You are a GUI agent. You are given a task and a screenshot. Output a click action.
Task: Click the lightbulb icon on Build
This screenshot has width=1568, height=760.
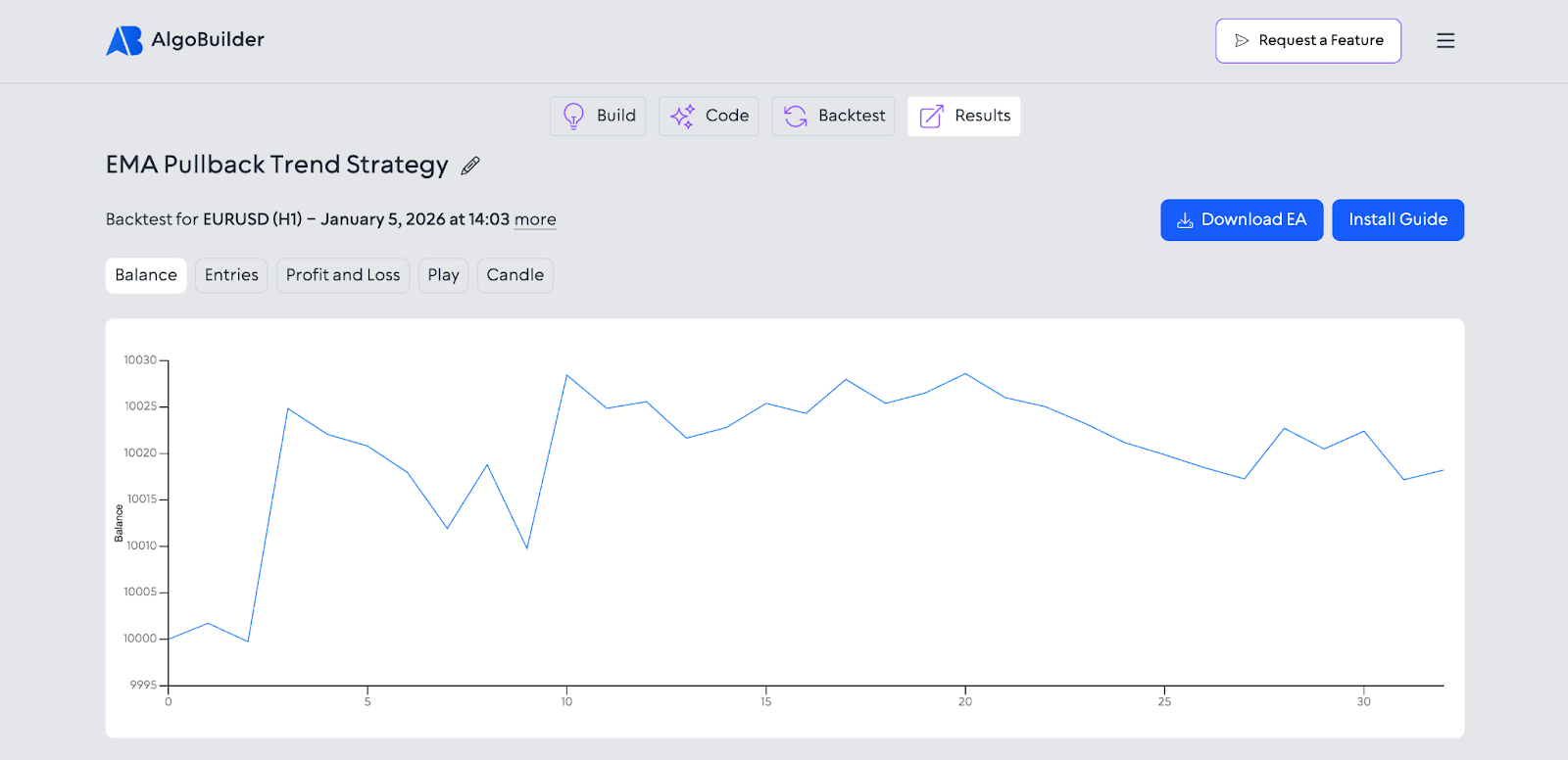click(573, 116)
